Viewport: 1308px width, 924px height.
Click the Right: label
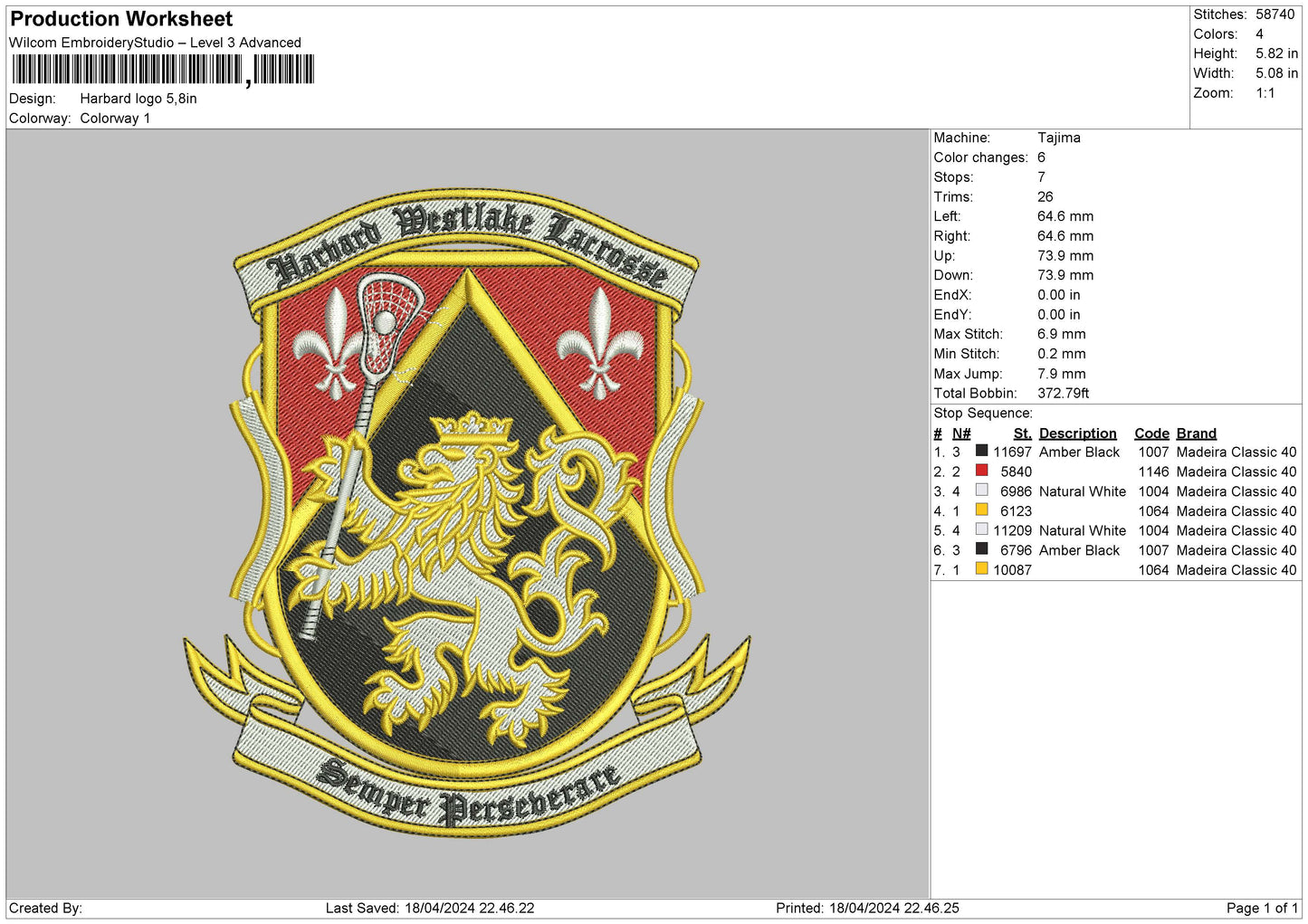tap(952, 236)
